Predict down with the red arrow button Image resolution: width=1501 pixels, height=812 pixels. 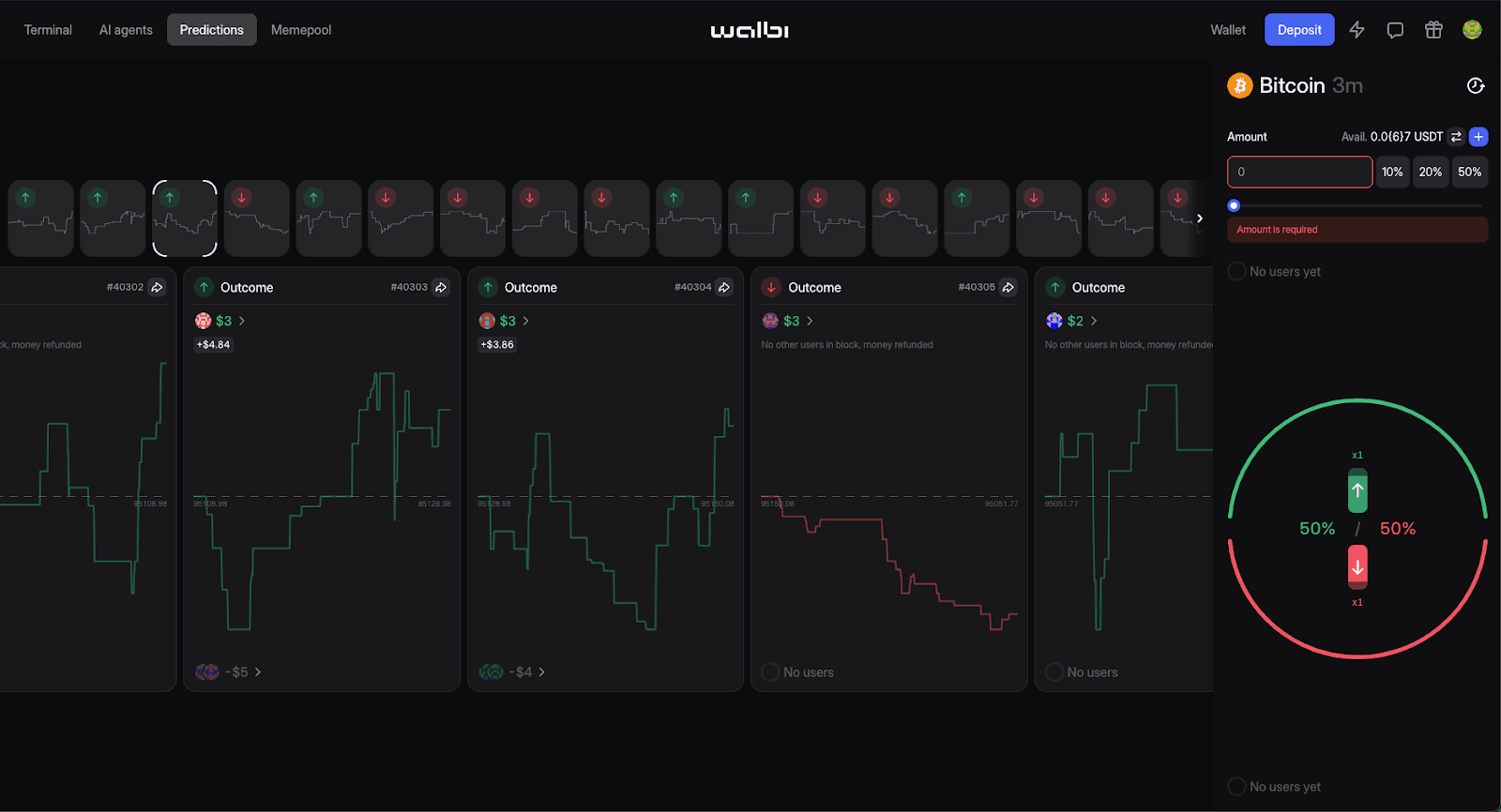coord(1357,566)
